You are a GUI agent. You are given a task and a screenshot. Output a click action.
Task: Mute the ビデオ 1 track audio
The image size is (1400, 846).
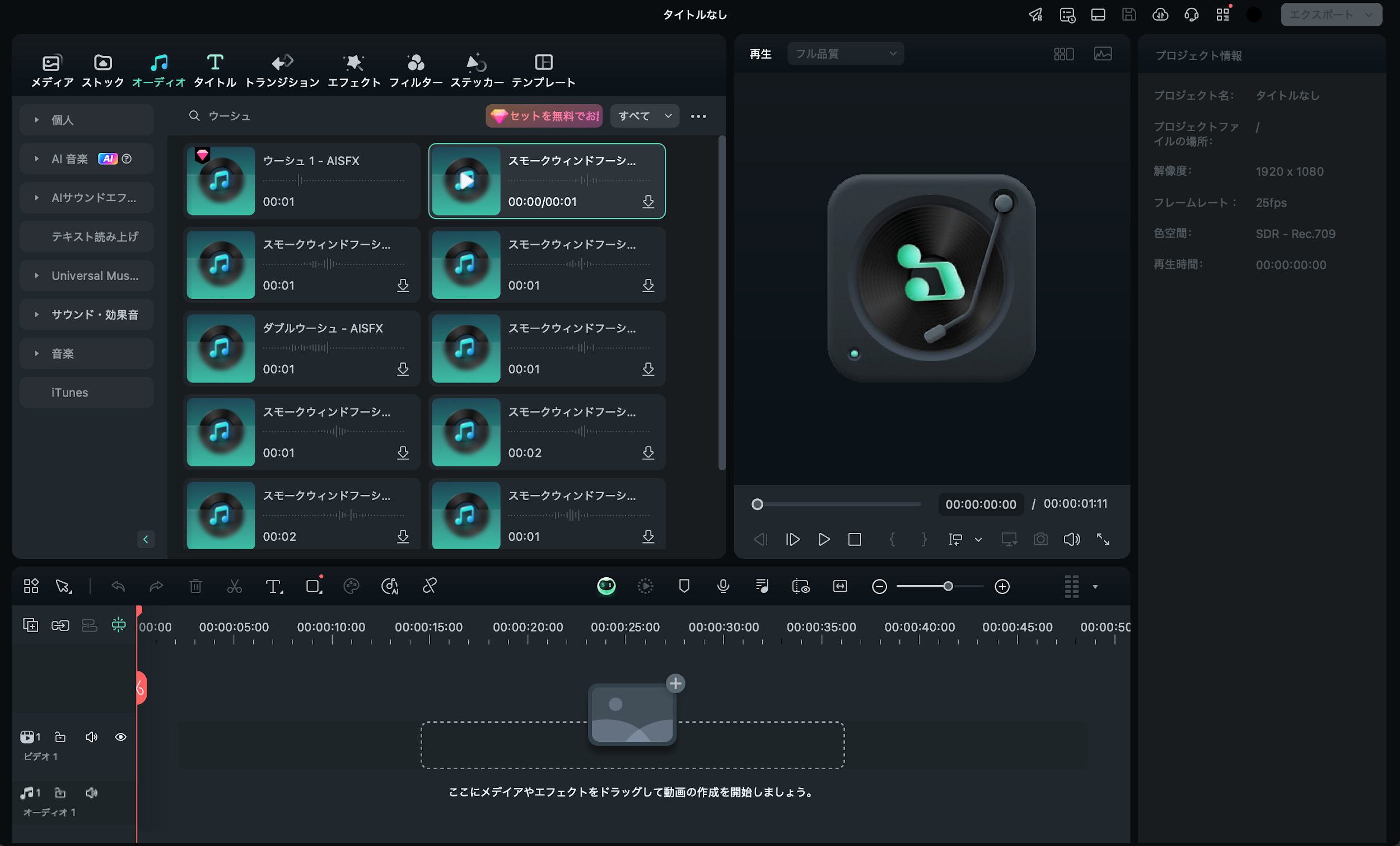point(91,737)
